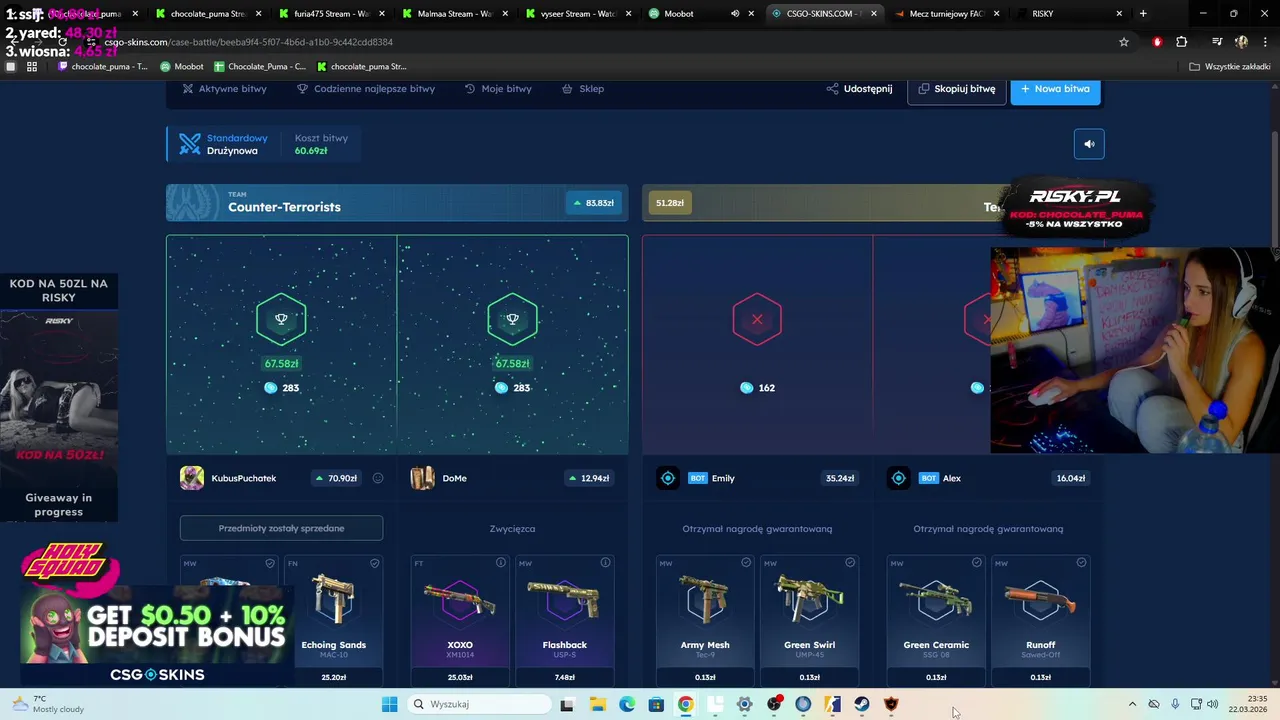The image size is (1280, 720).
Task: Close the CSGO-SKINS.COM browser tab
Action: point(874,14)
